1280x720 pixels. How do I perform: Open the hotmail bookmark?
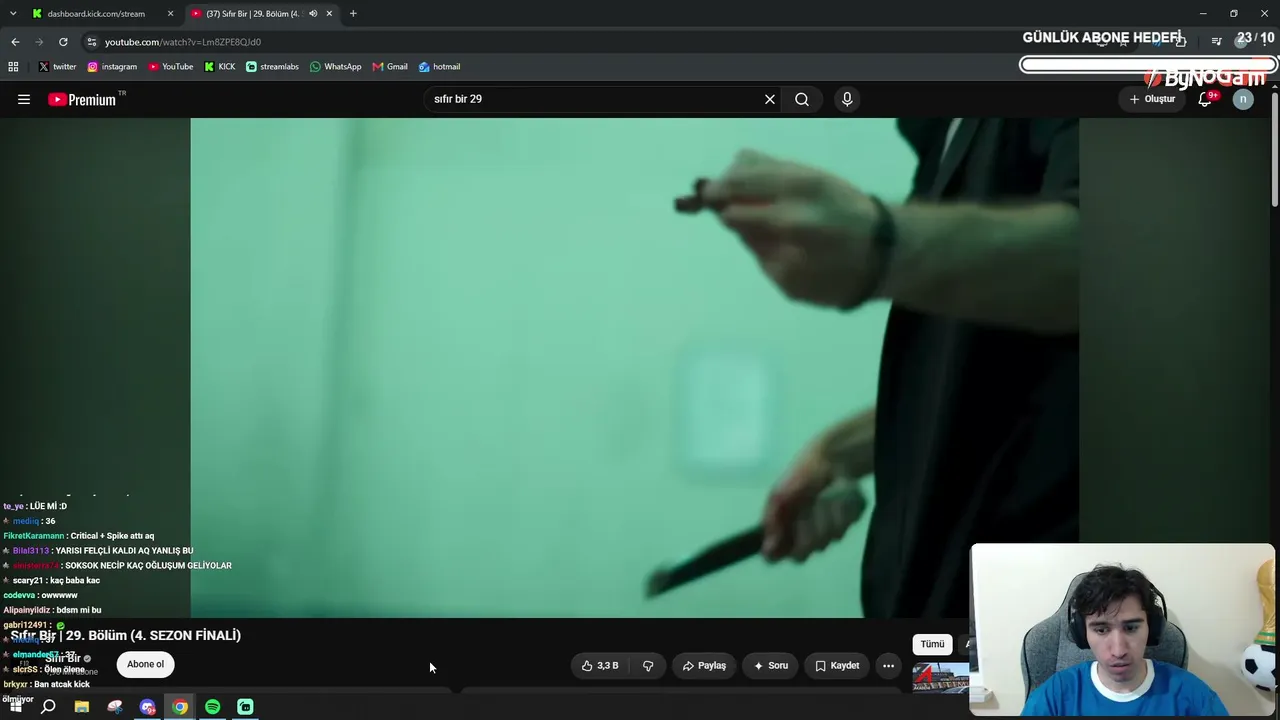click(x=439, y=67)
